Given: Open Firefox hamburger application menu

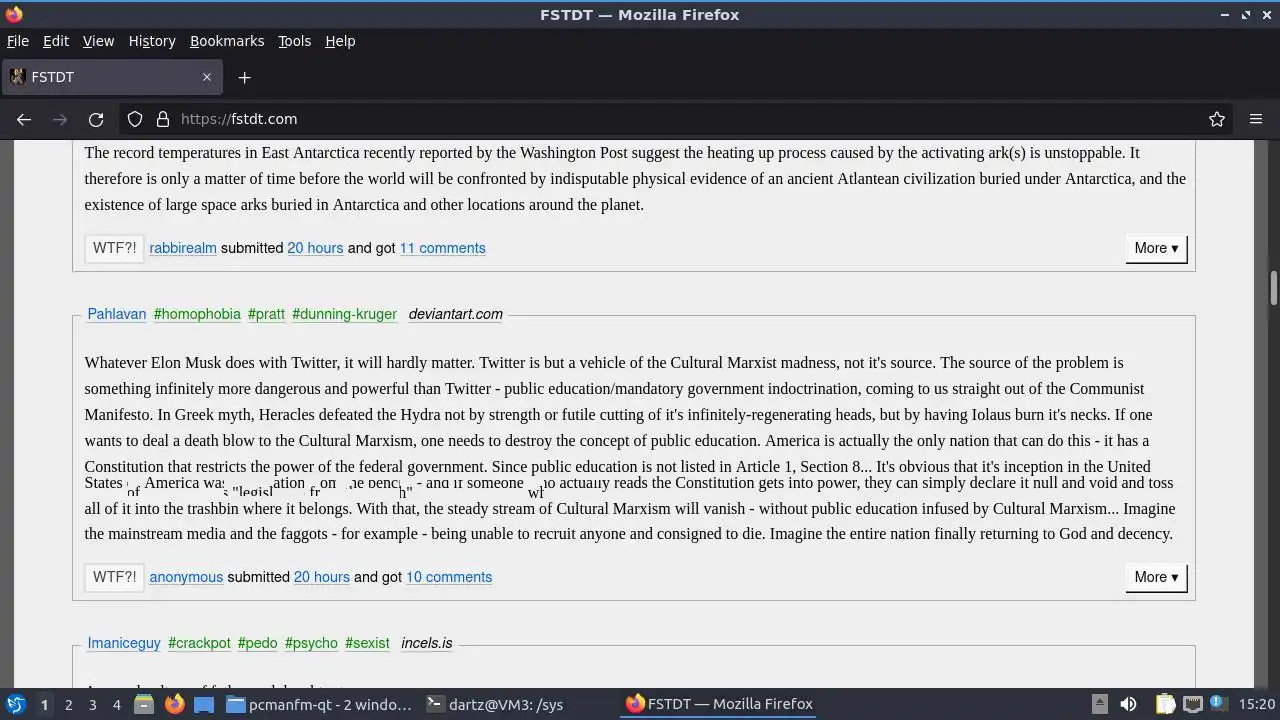Looking at the screenshot, I should tap(1256, 119).
